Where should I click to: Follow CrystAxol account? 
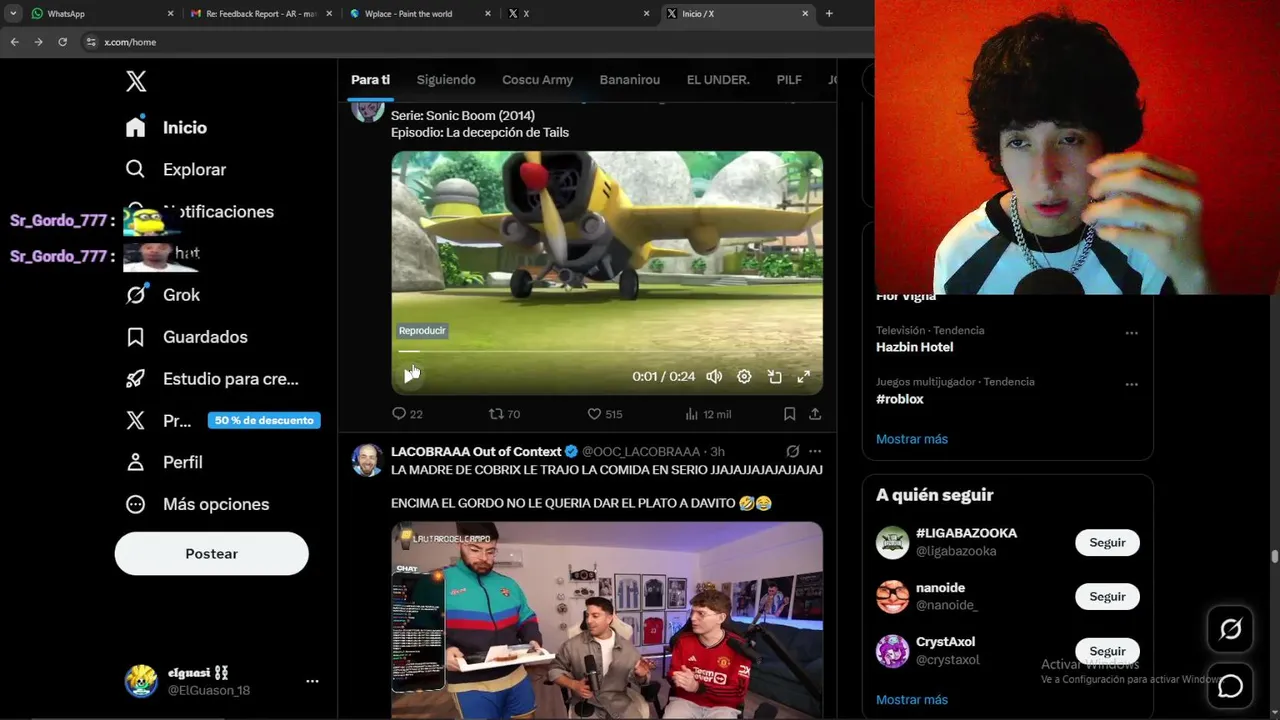(1107, 651)
